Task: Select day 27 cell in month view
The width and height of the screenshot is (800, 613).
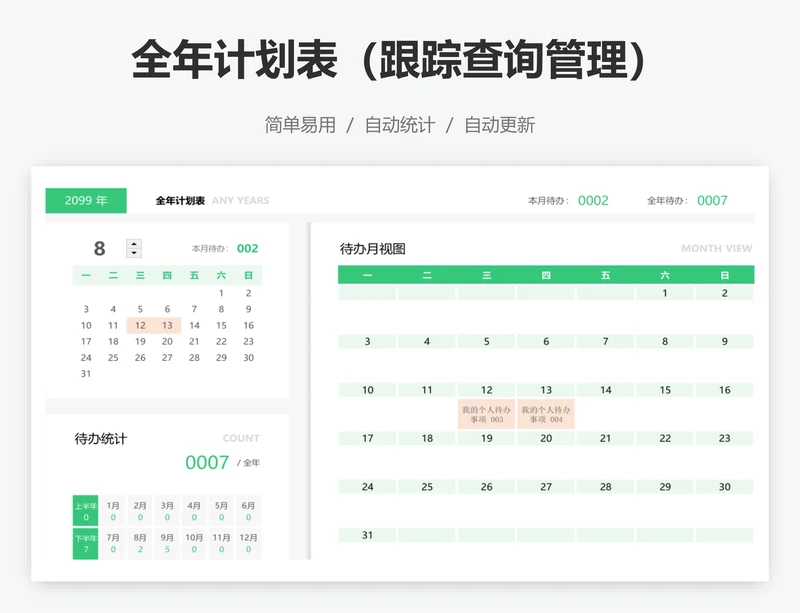Action: tap(546, 487)
